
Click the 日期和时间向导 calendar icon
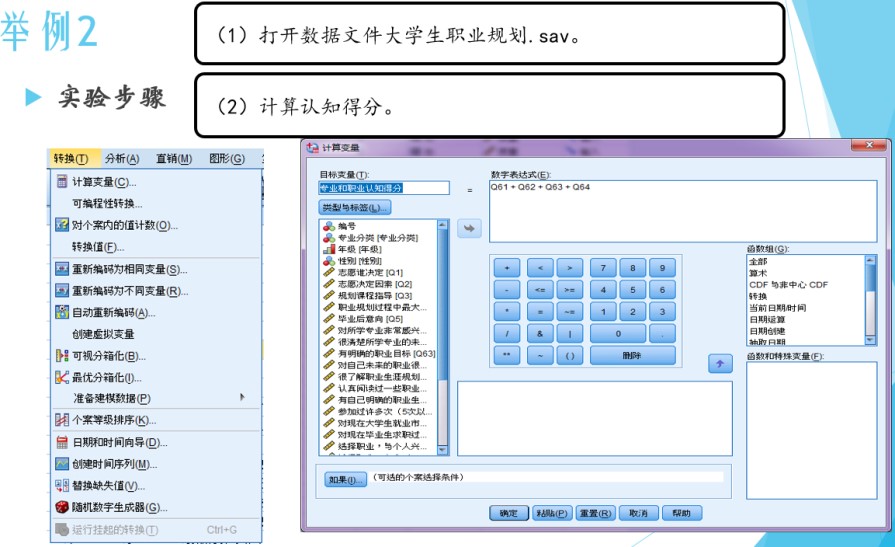click(x=61, y=443)
